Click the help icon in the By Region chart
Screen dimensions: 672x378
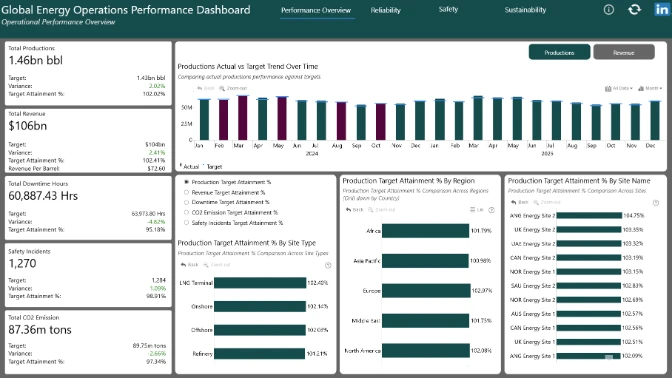(492, 210)
